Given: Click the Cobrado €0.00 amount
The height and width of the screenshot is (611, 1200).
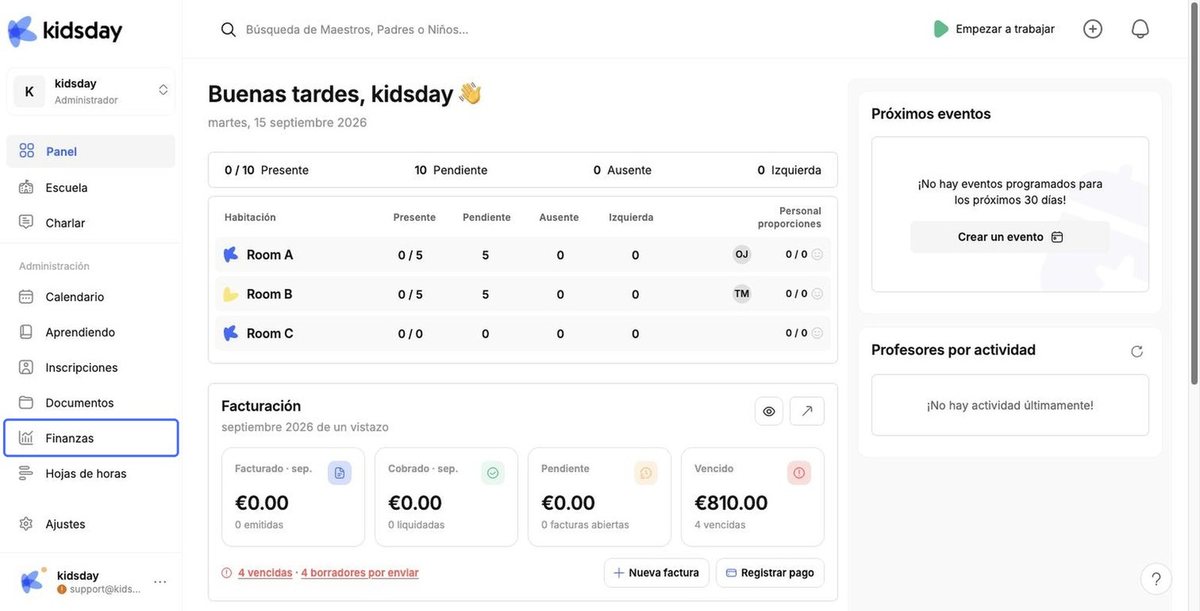Looking at the screenshot, I should [415, 503].
